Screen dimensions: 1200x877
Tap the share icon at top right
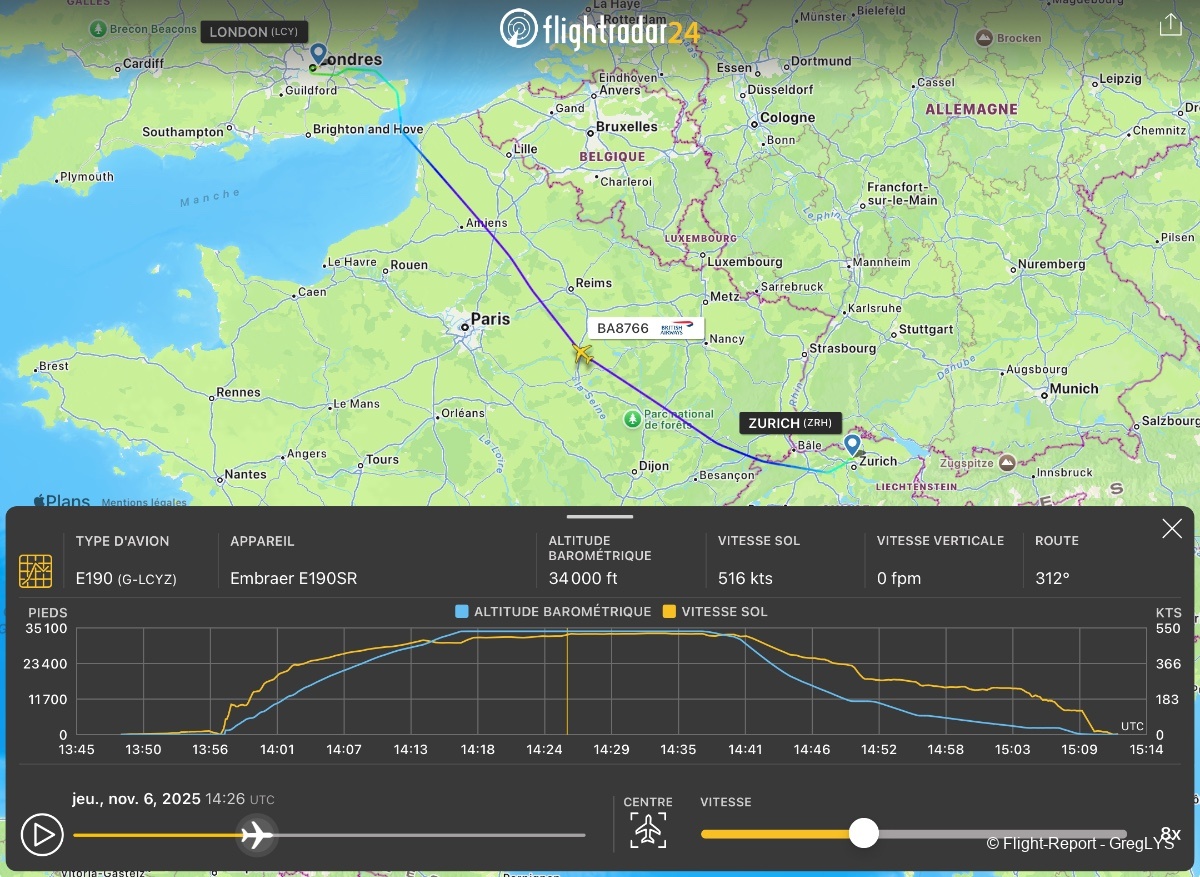(x=1170, y=25)
